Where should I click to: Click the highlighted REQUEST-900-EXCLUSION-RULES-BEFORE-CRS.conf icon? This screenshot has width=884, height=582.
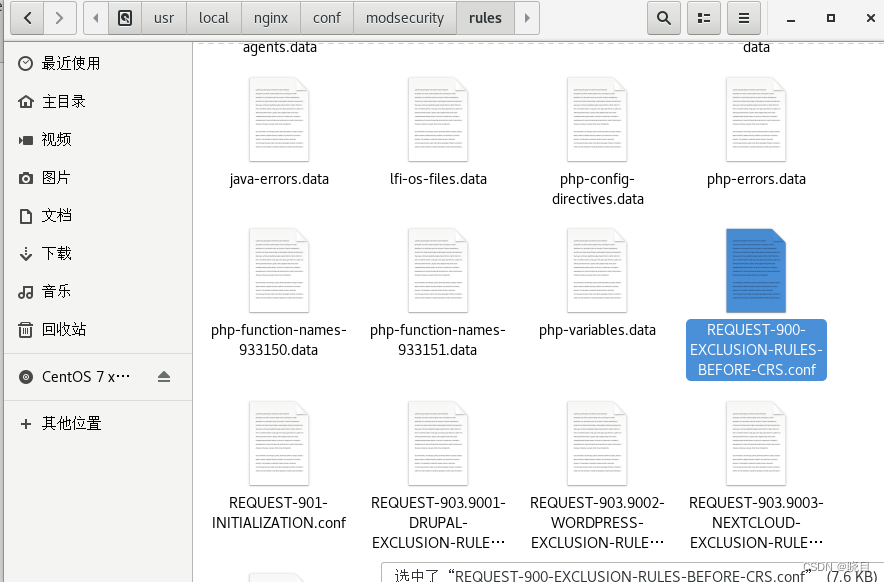pos(756,271)
